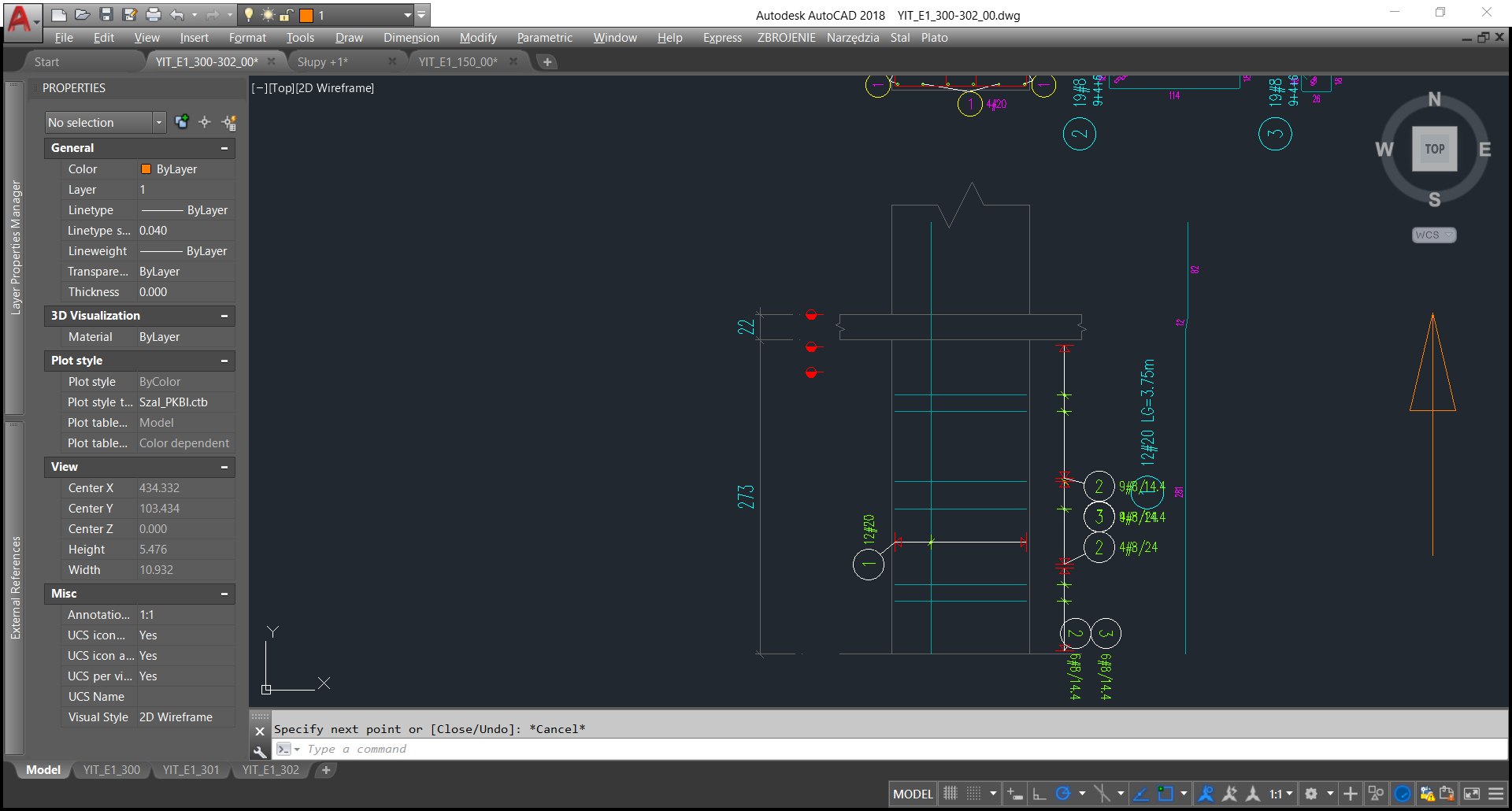Toggle Ortho mode in the status bar
Screen dimensions: 1512x811
(x=1039, y=794)
